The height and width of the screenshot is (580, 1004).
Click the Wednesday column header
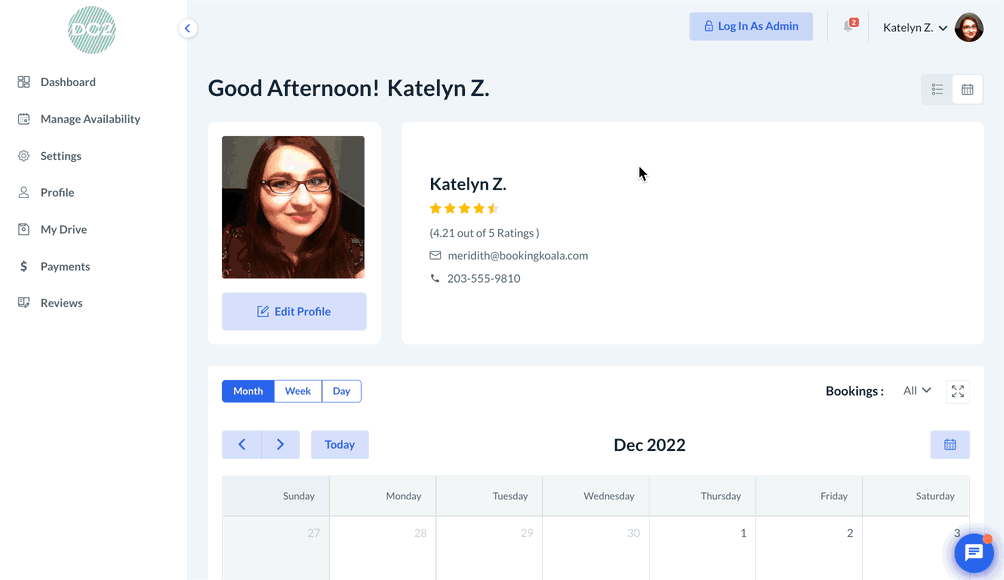click(x=596, y=496)
